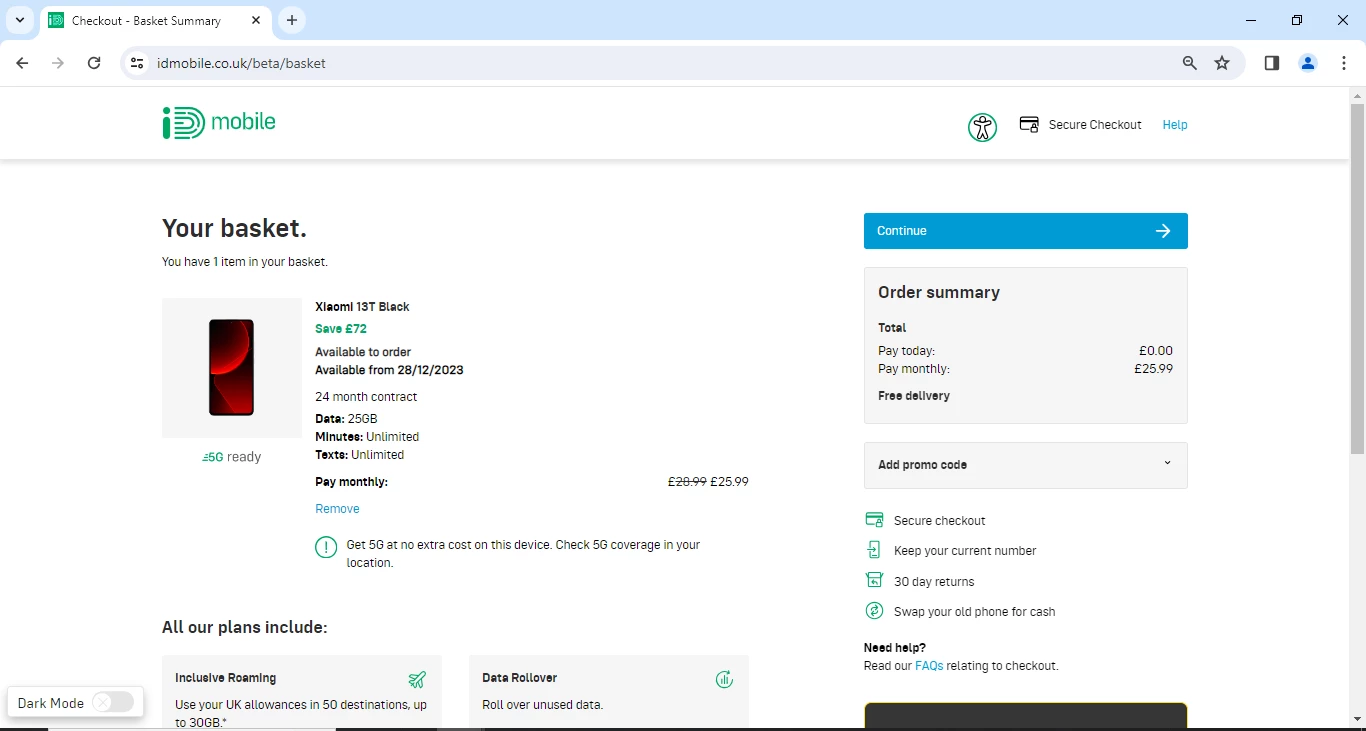The image size is (1366, 731).
Task: Click the 'Available to order' text
Action: [363, 352]
